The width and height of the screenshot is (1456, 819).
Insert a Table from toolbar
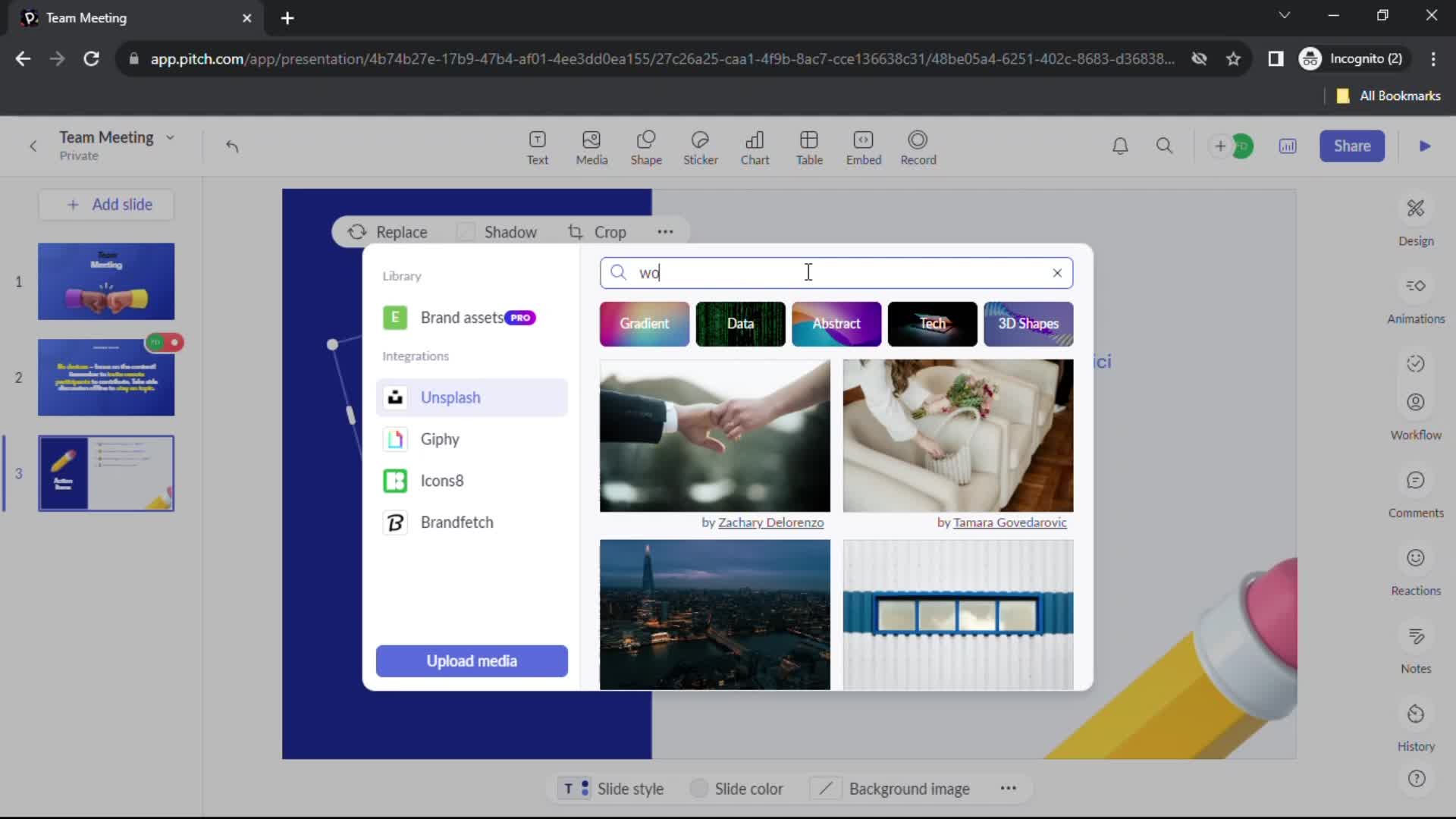coord(809,148)
